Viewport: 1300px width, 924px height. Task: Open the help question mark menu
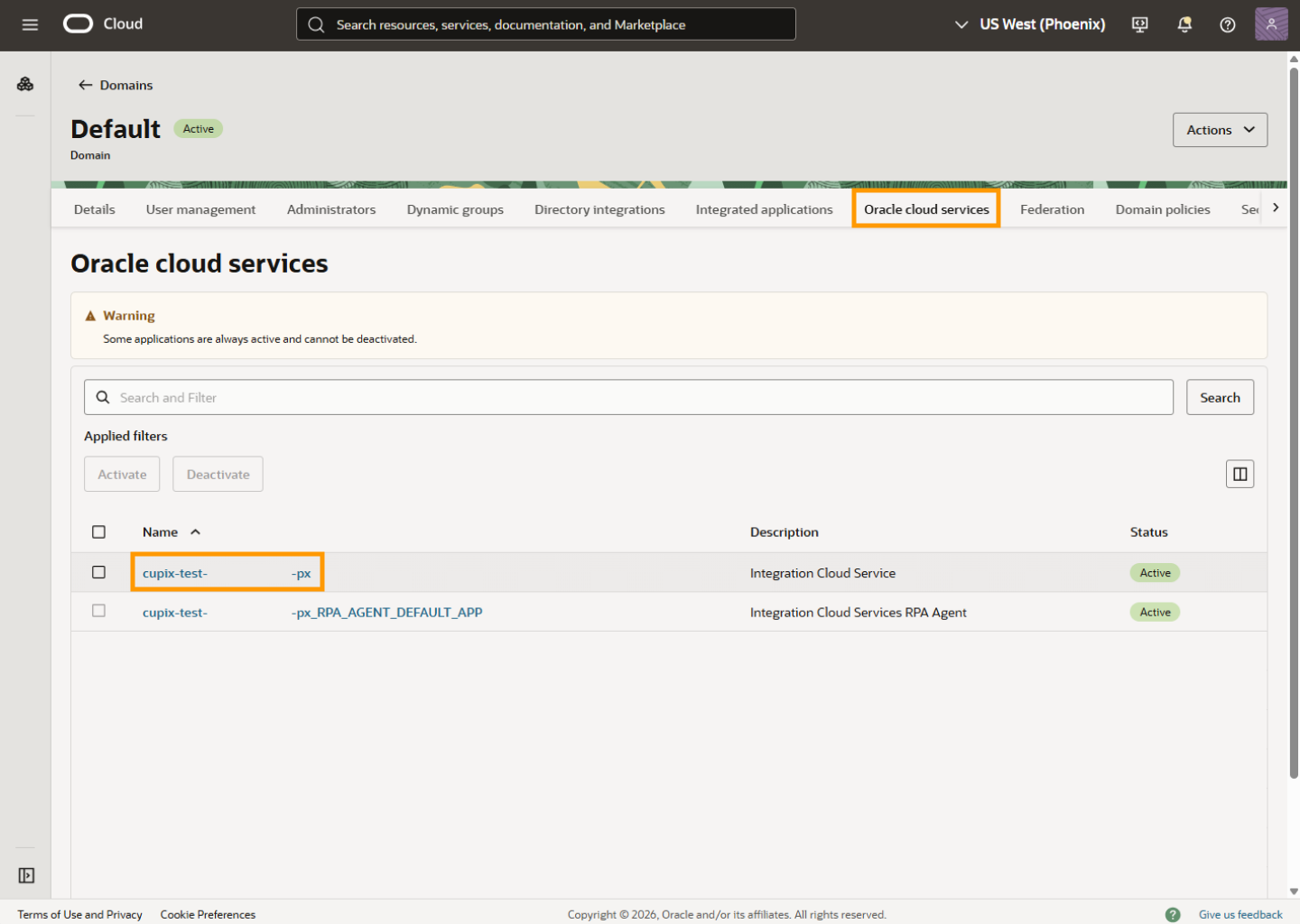tap(1228, 24)
